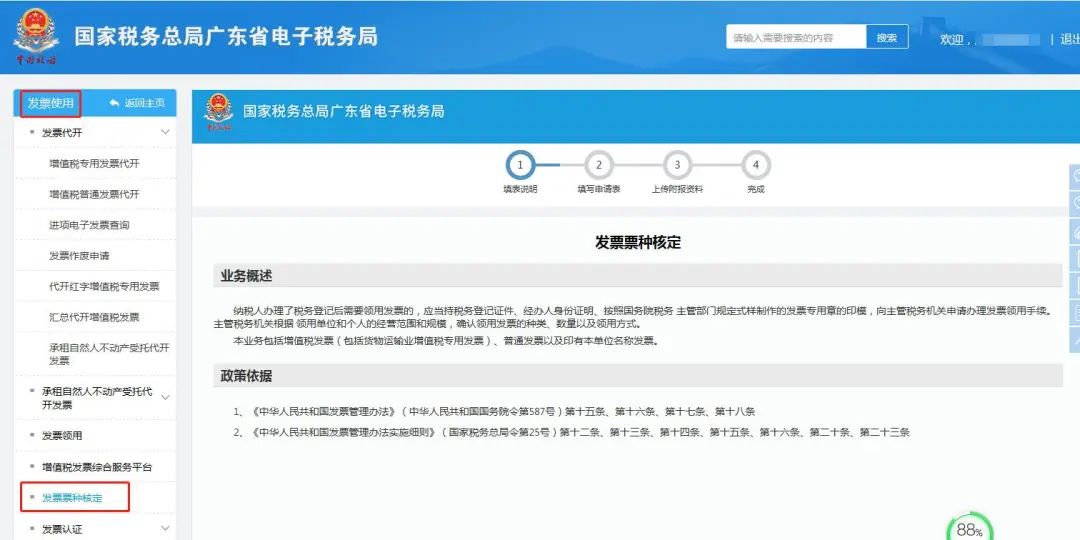Click the return arrow icon beside 返回主页
Image resolution: width=1080 pixels, height=540 pixels.
(114, 103)
